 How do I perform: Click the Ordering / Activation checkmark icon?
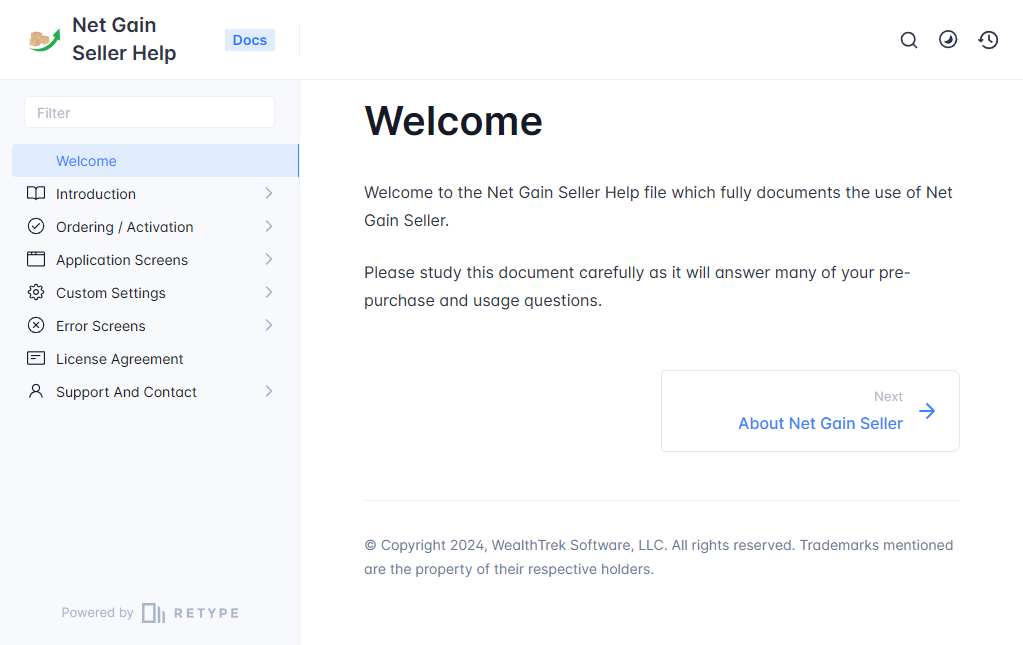pyautogui.click(x=36, y=226)
